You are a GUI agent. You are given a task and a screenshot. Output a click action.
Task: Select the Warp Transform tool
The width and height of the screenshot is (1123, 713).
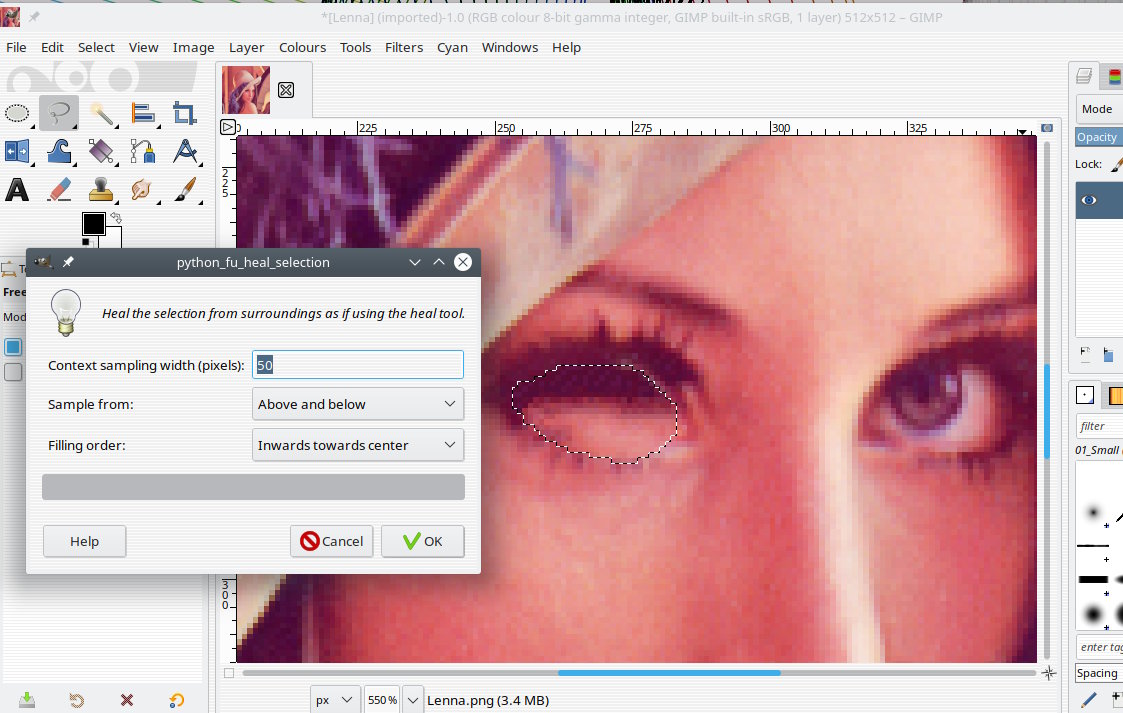coord(59,151)
